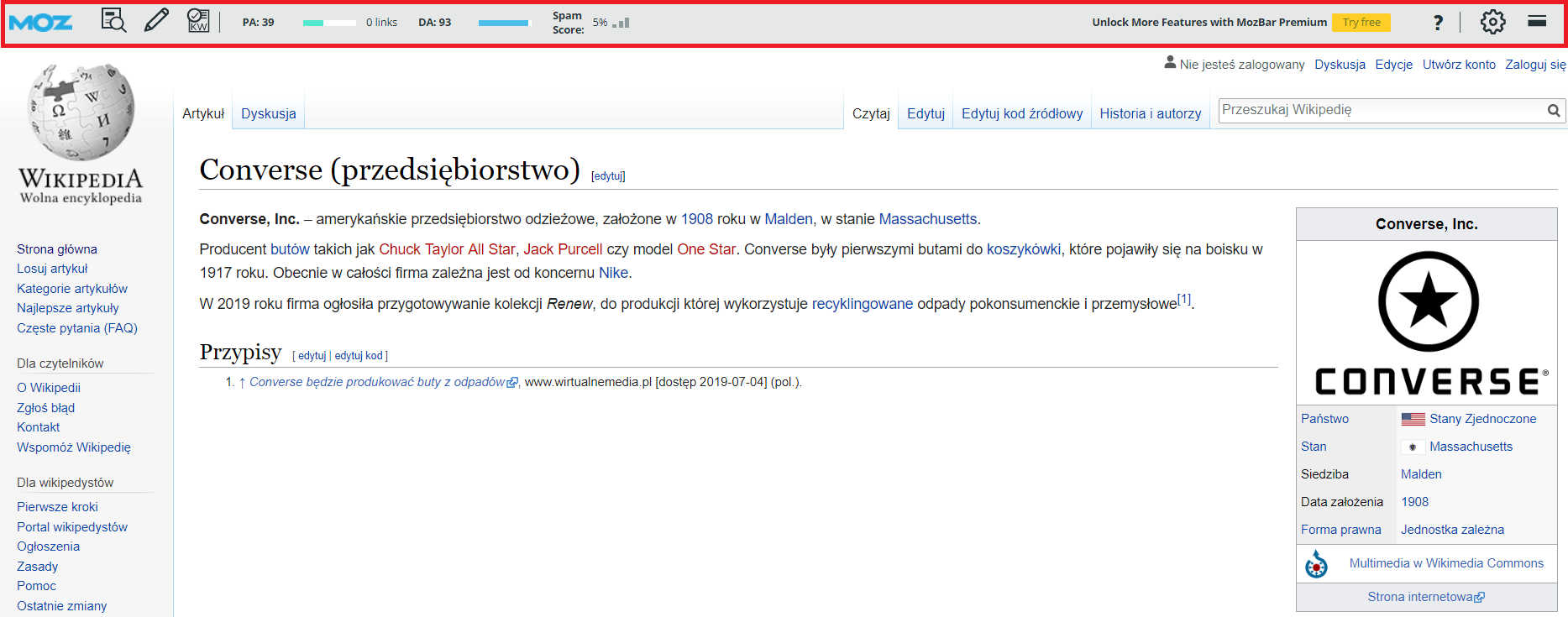
Task: Select the Czytaj tab
Action: click(871, 113)
